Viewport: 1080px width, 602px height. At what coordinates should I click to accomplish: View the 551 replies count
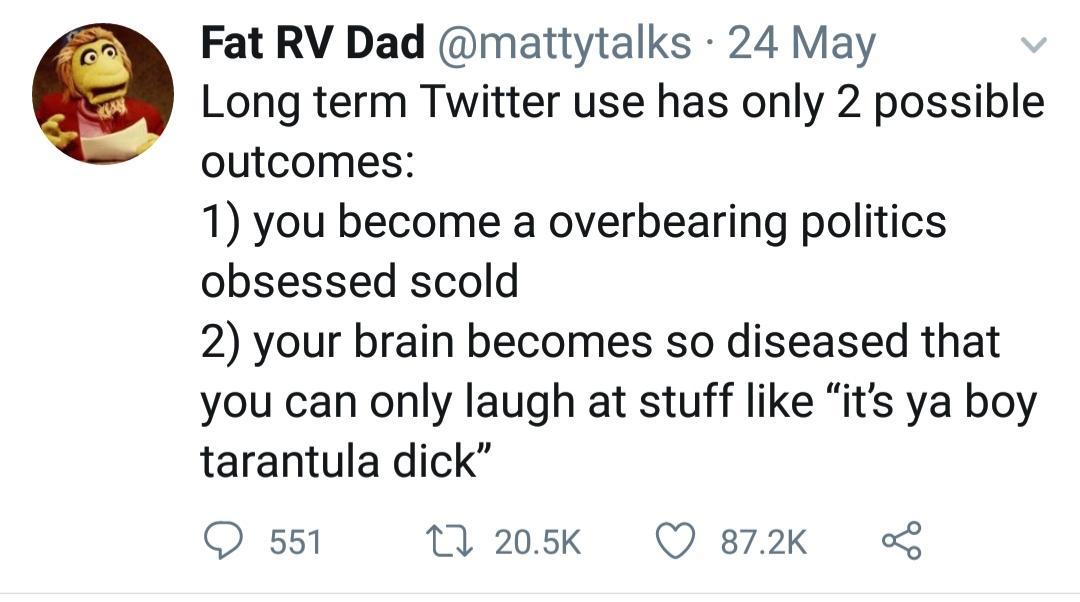(295, 541)
